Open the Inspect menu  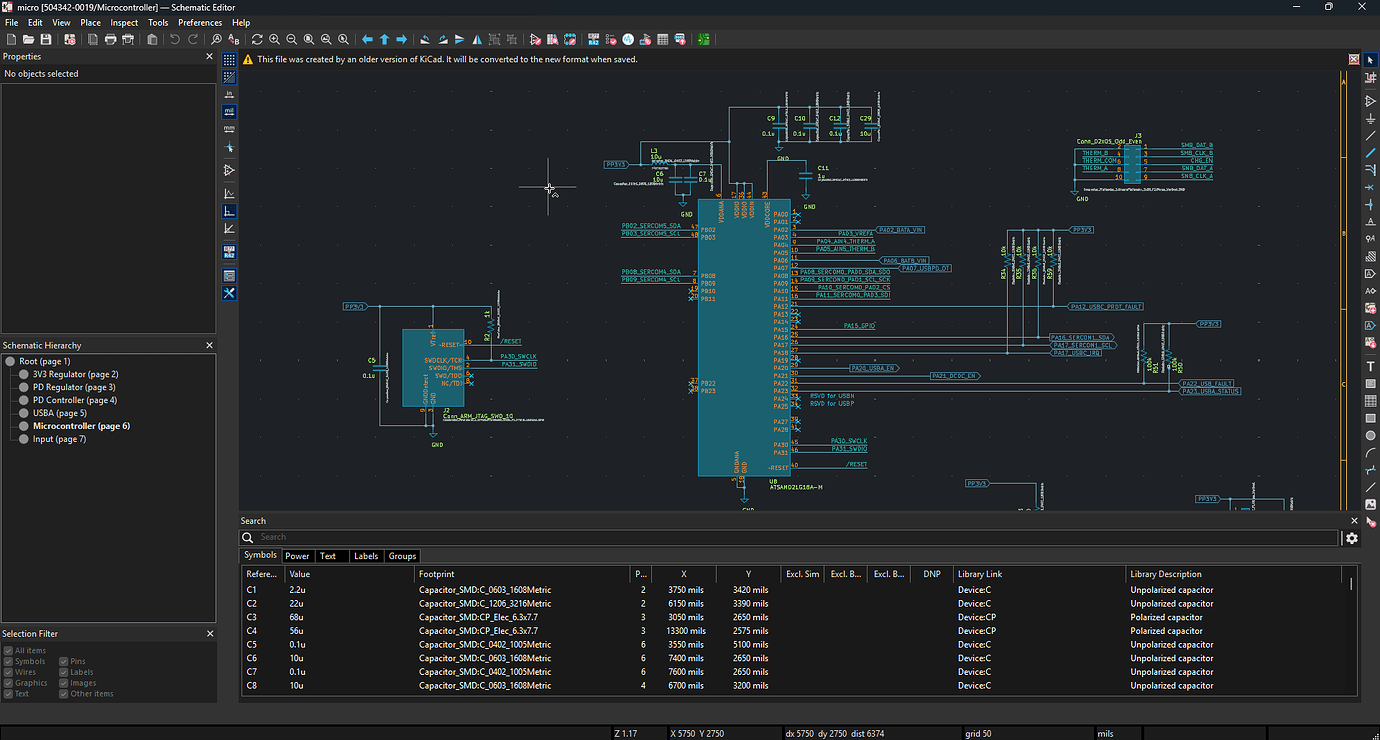click(x=123, y=22)
